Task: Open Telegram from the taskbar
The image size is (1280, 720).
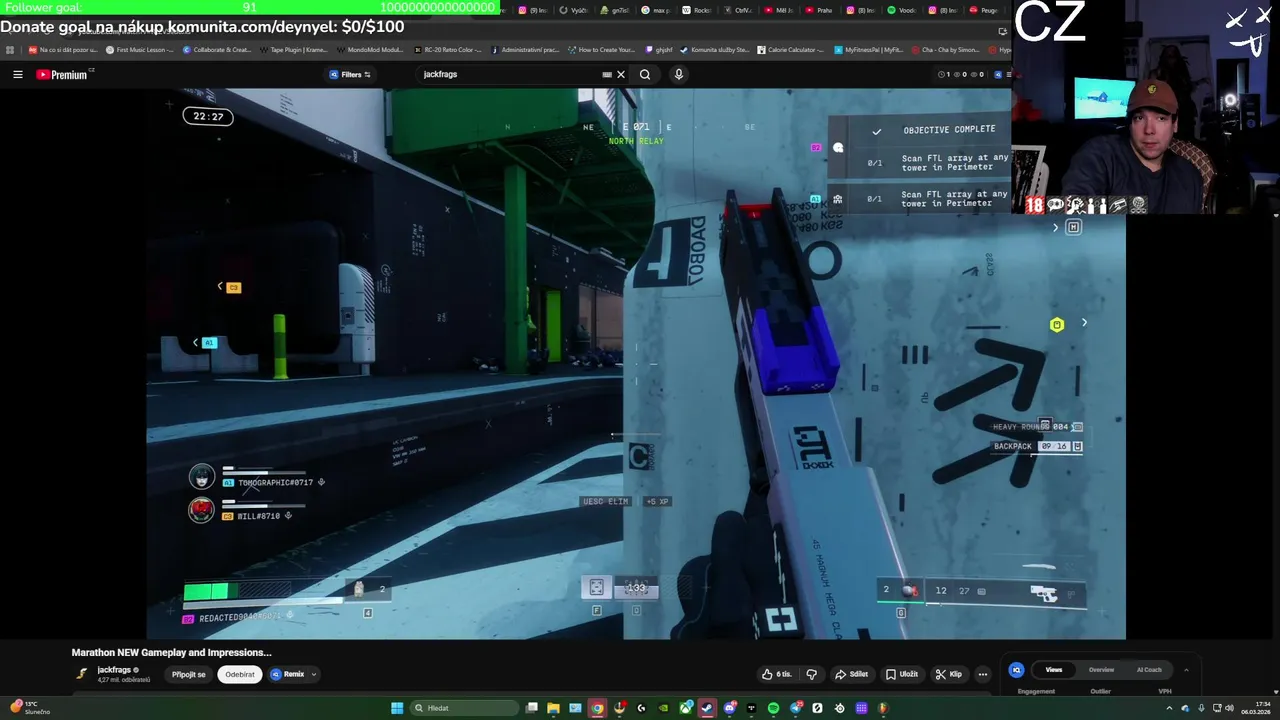Action: click(795, 708)
